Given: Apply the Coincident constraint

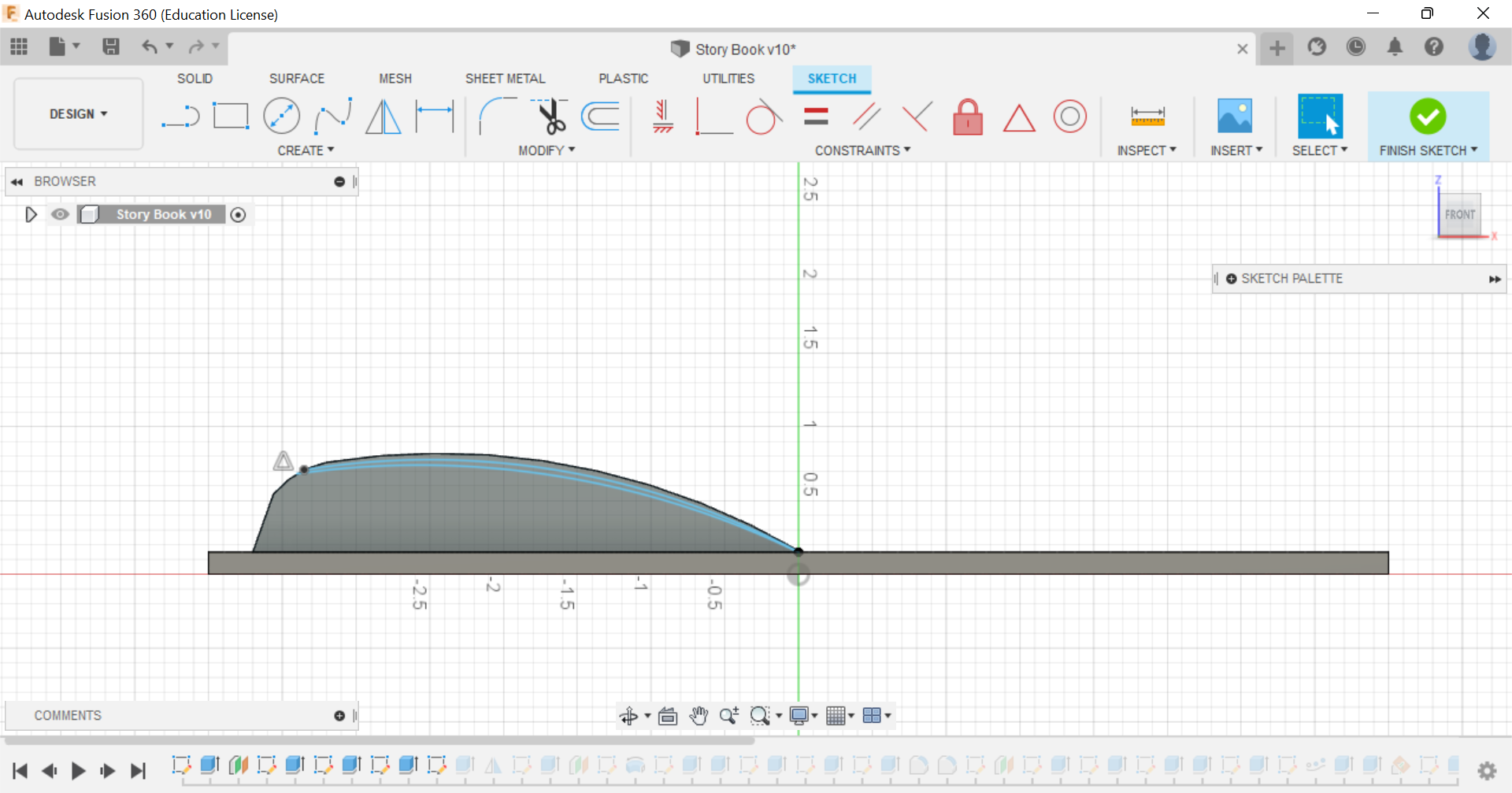Looking at the screenshot, I should 714,117.
